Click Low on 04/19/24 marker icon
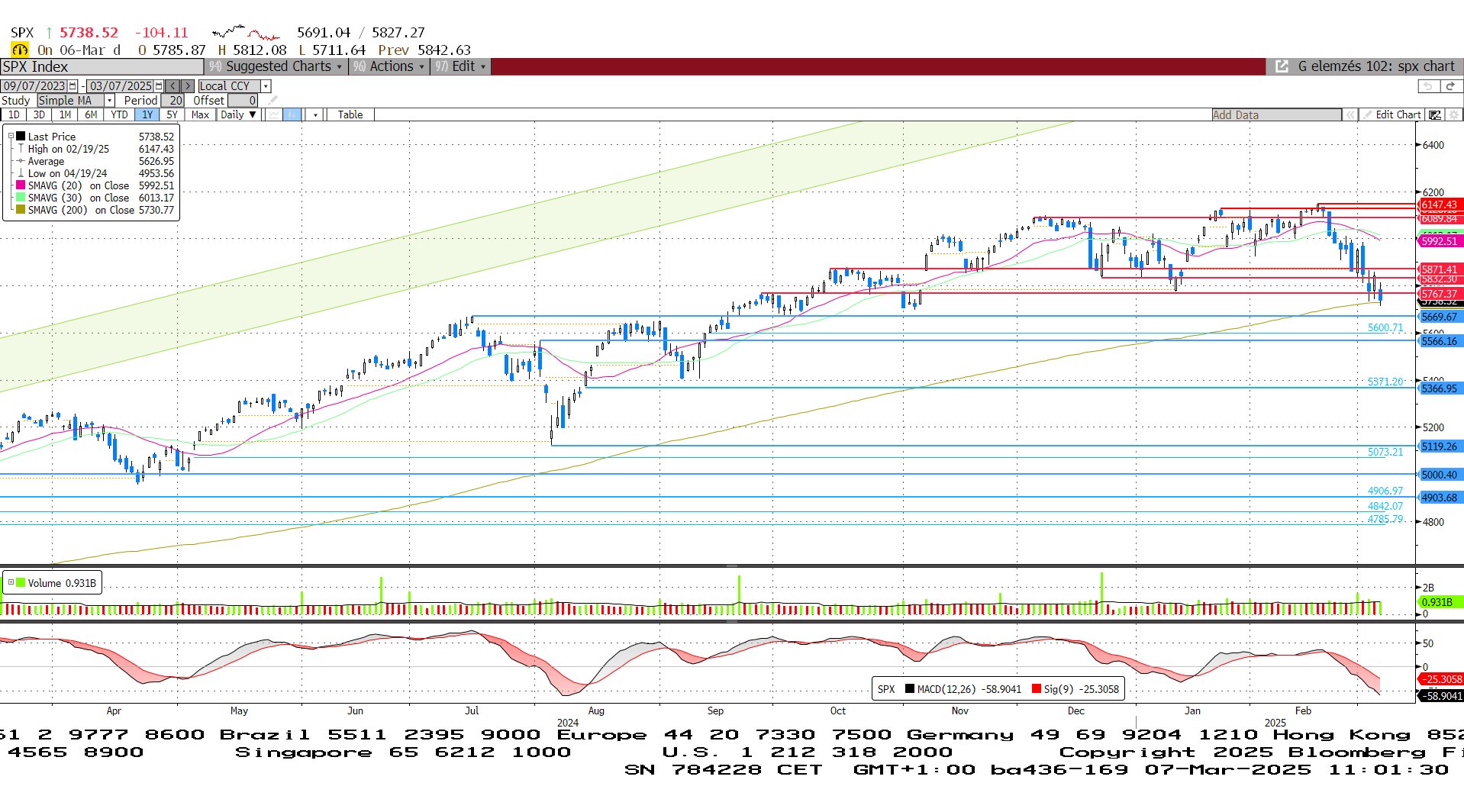 click(21, 173)
